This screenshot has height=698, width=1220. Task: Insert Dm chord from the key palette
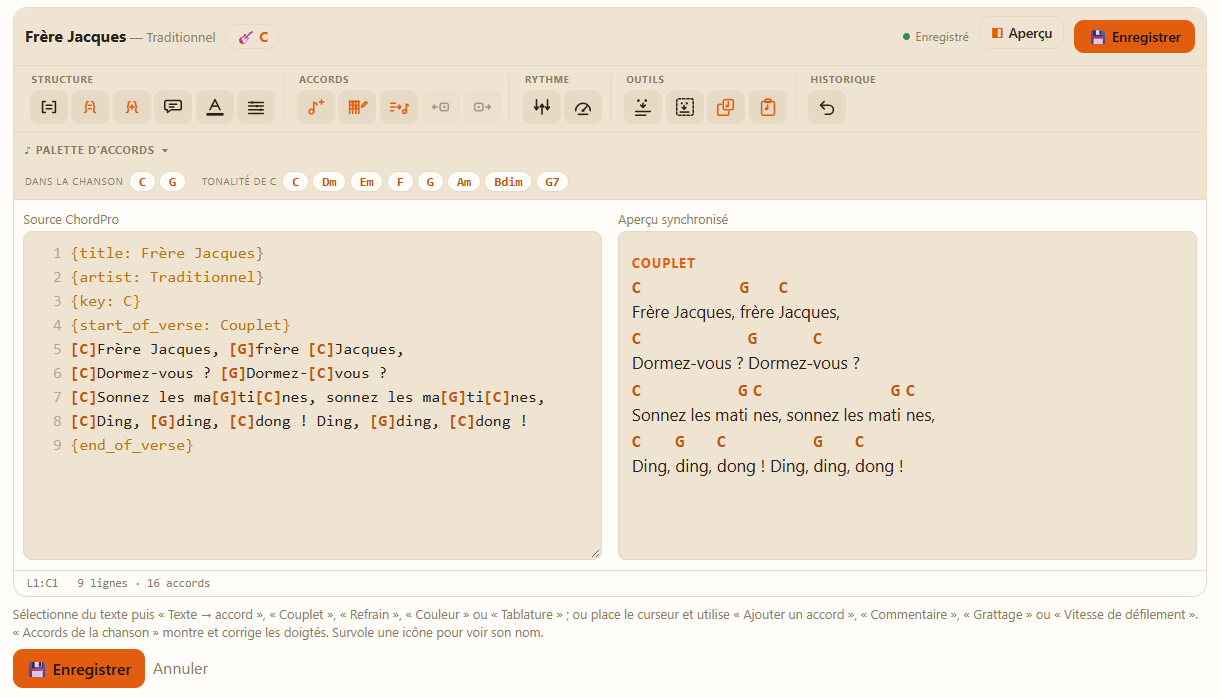329,182
